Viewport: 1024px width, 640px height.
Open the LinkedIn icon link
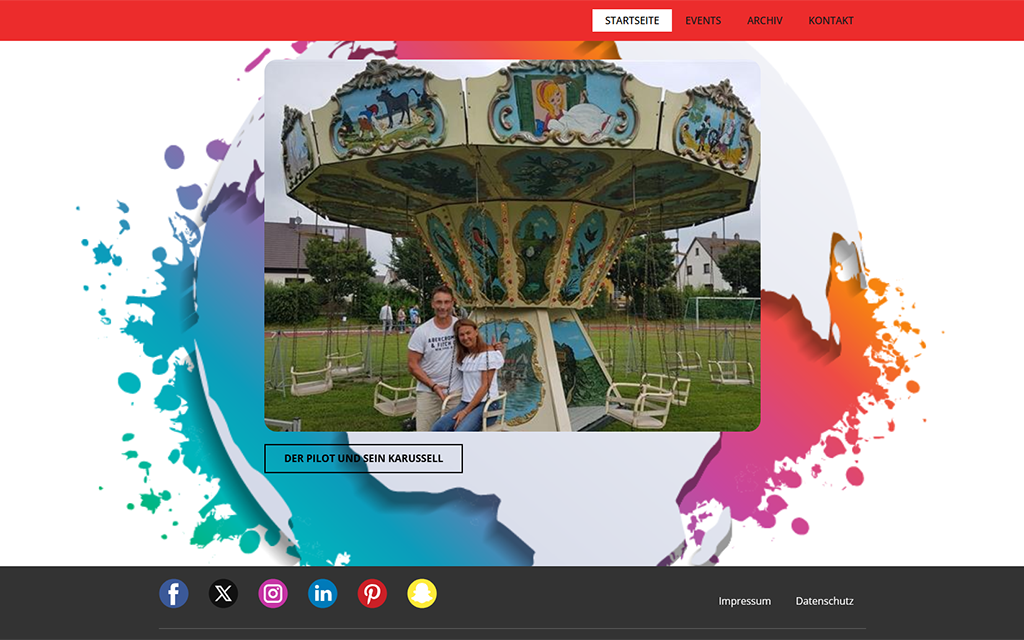pyautogui.click(x=322, y=594)
